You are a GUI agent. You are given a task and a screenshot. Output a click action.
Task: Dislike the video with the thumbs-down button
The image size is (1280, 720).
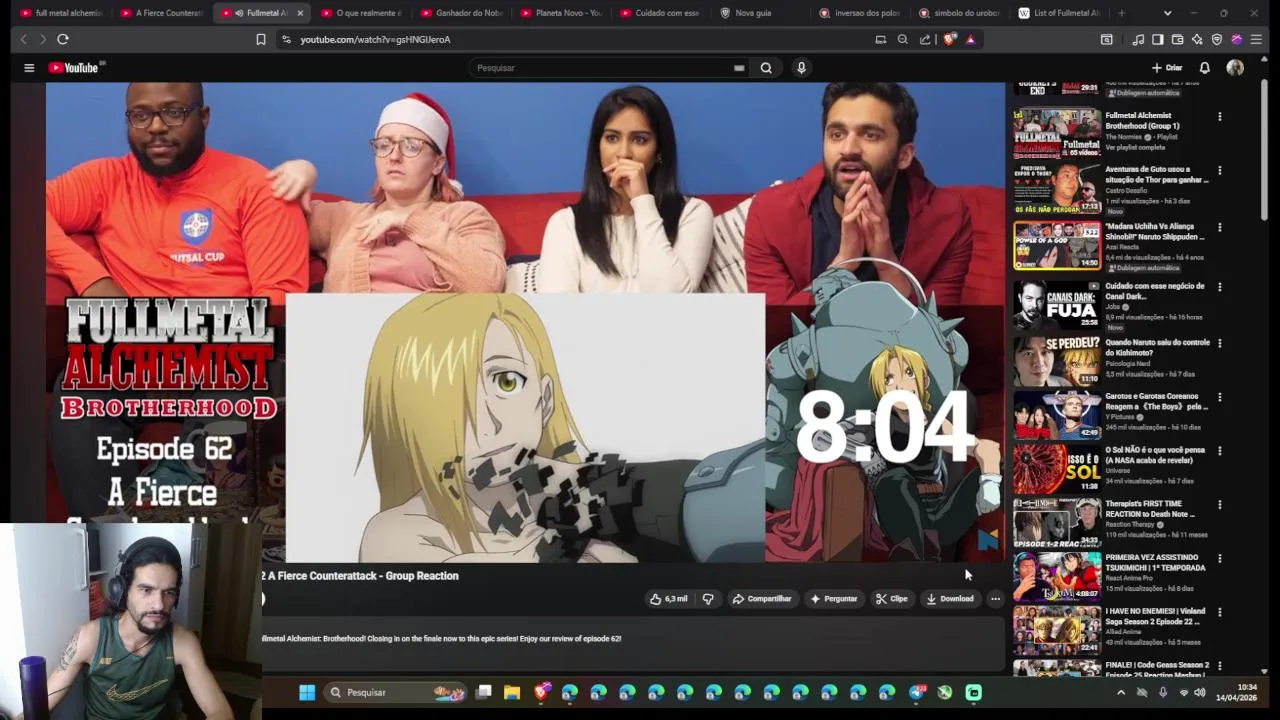point(708,599)
